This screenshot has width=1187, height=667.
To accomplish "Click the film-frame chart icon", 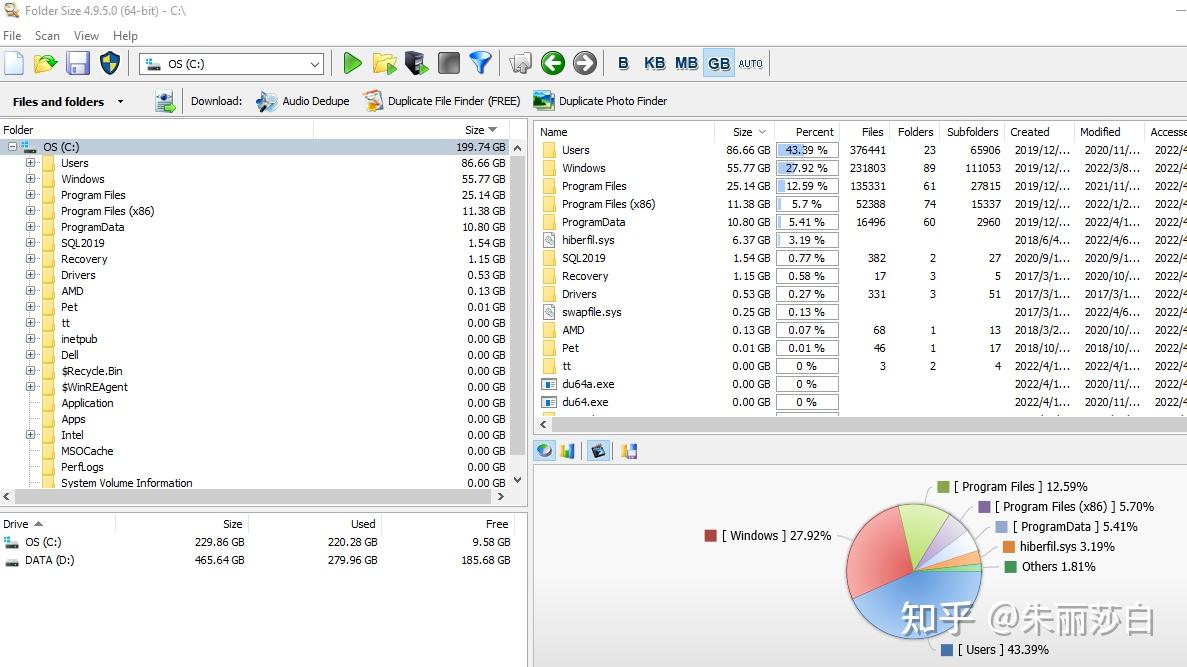I will pyautogui.click(x=599, y=451).
